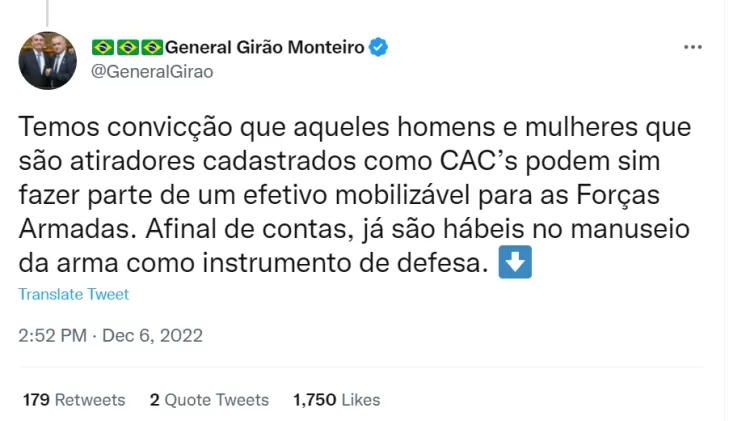The width and height of the screenshot is (750, 421).
Task: Click the down arrow emoji in tweet
Action: pyautogui.click(x=514, y=265)
